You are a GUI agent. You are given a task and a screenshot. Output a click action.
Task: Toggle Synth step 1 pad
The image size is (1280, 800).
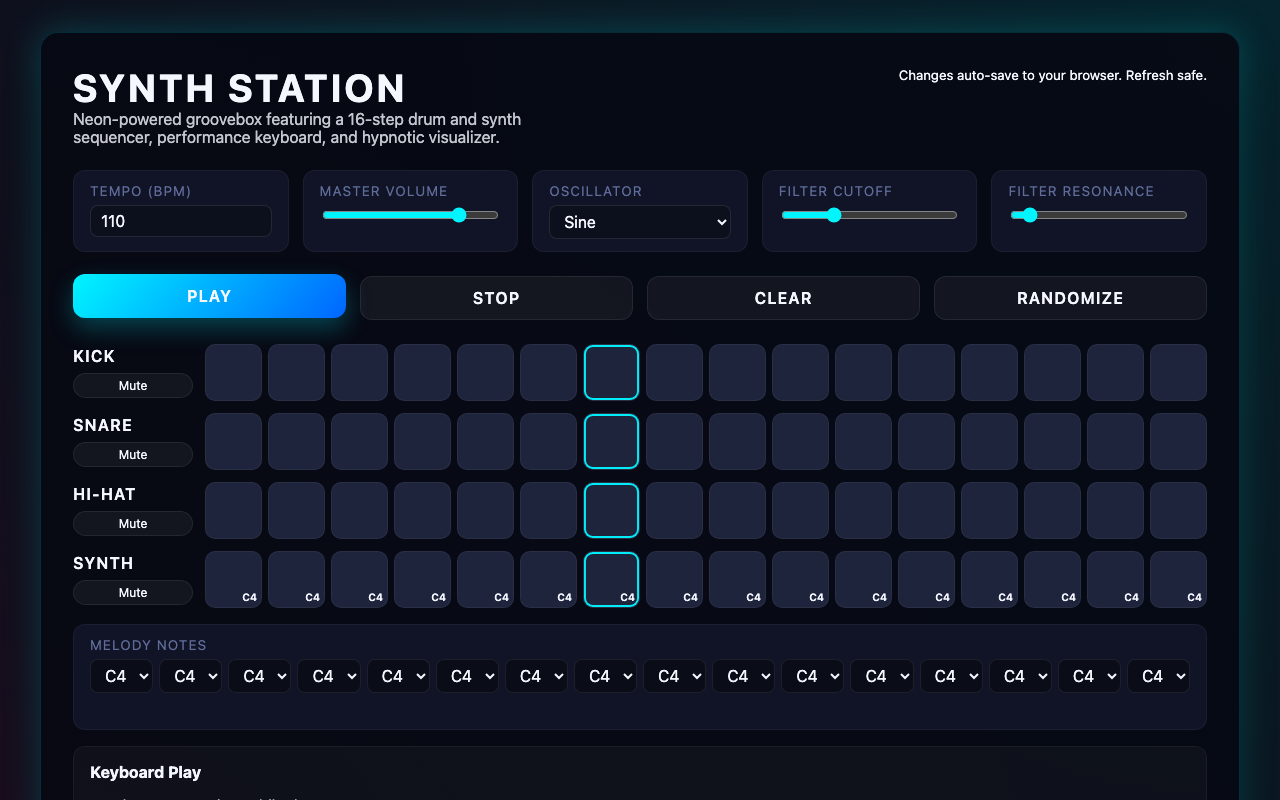[x=234, y=579]
